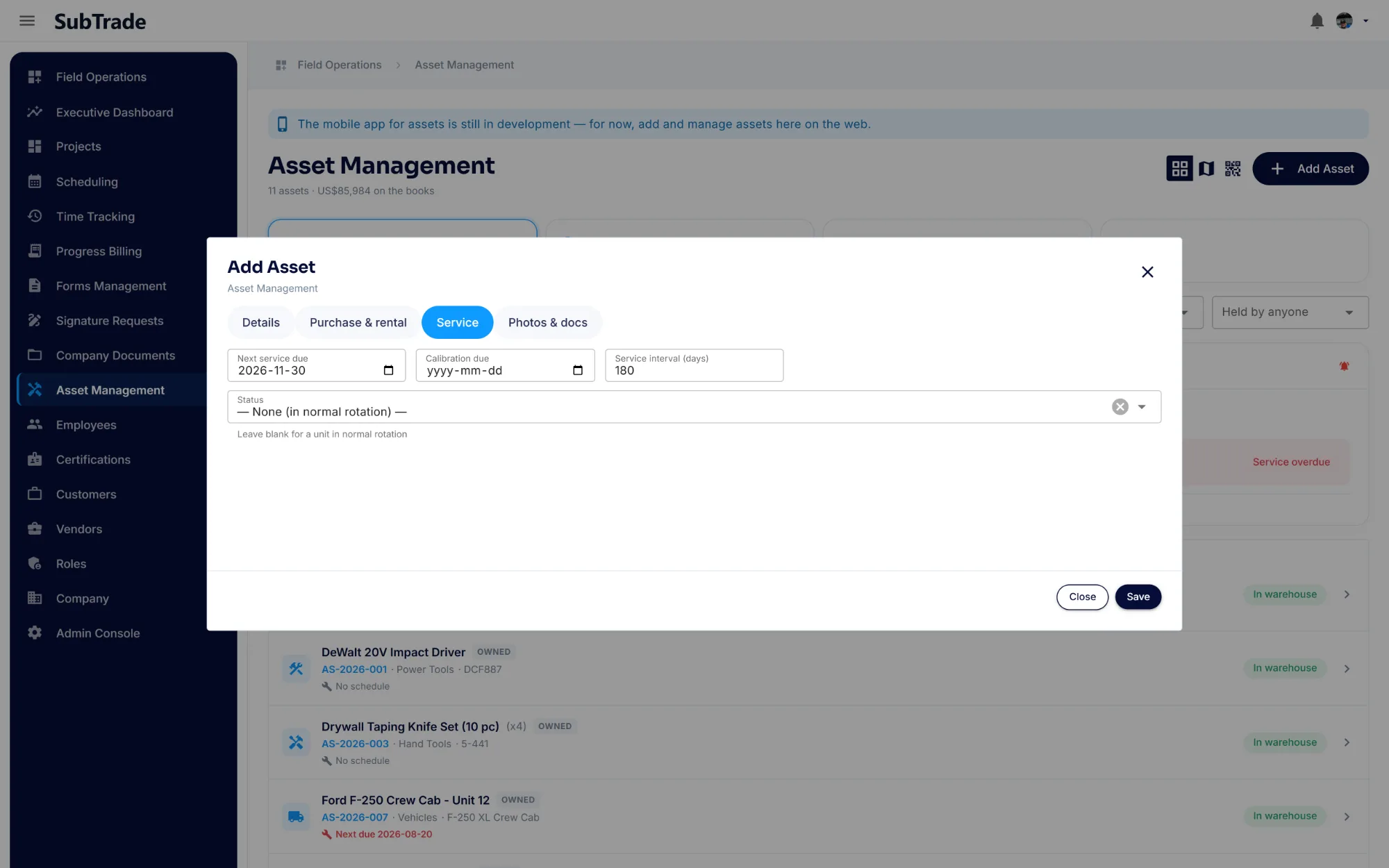Click the Time Tracking clock icon
1389x868 pixels.
pos(35,216)
